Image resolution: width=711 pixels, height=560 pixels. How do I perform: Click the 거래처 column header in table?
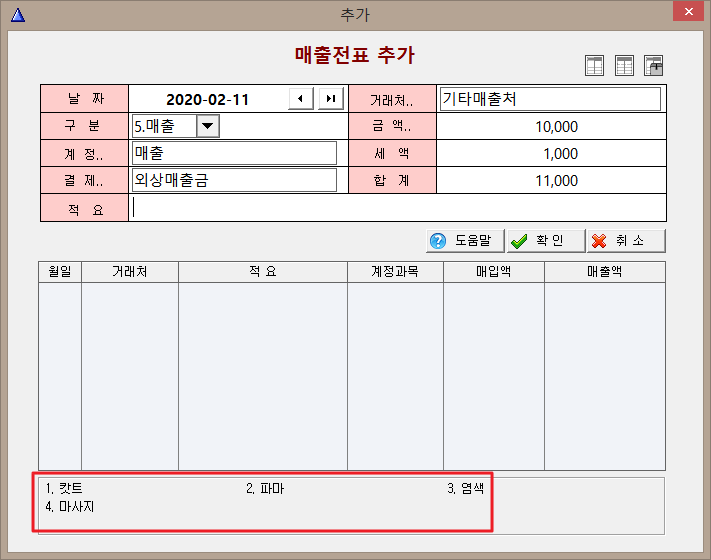[130, 272]
